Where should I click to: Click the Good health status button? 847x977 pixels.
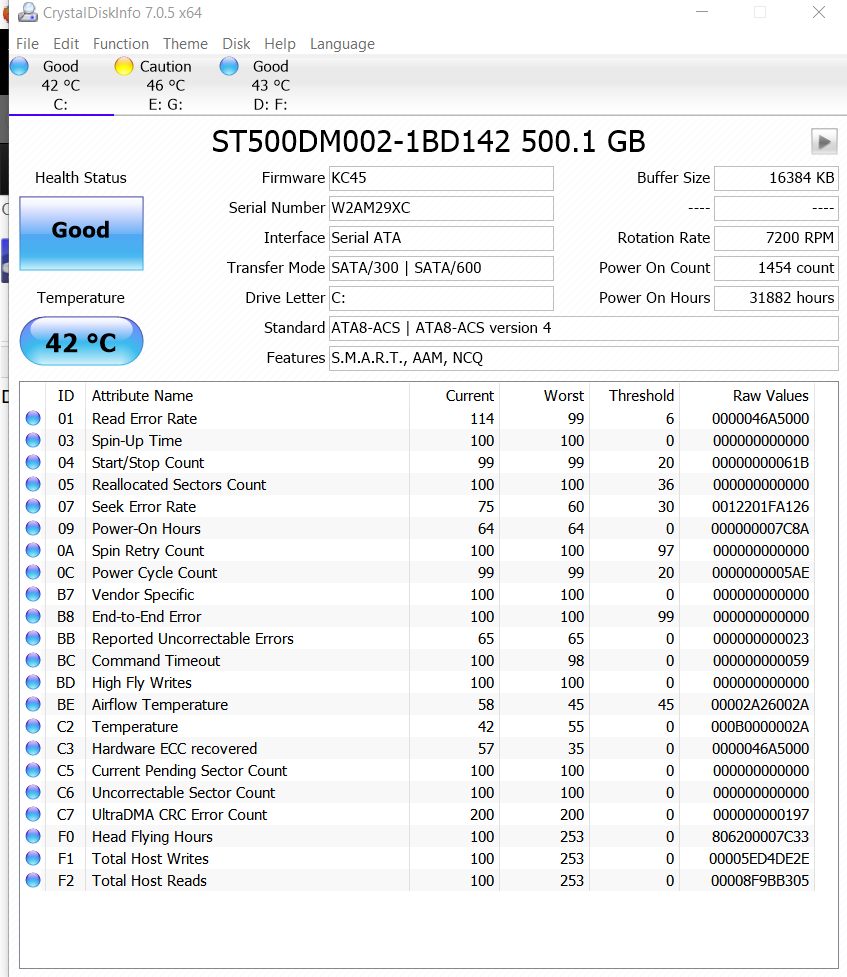point(81,233)
